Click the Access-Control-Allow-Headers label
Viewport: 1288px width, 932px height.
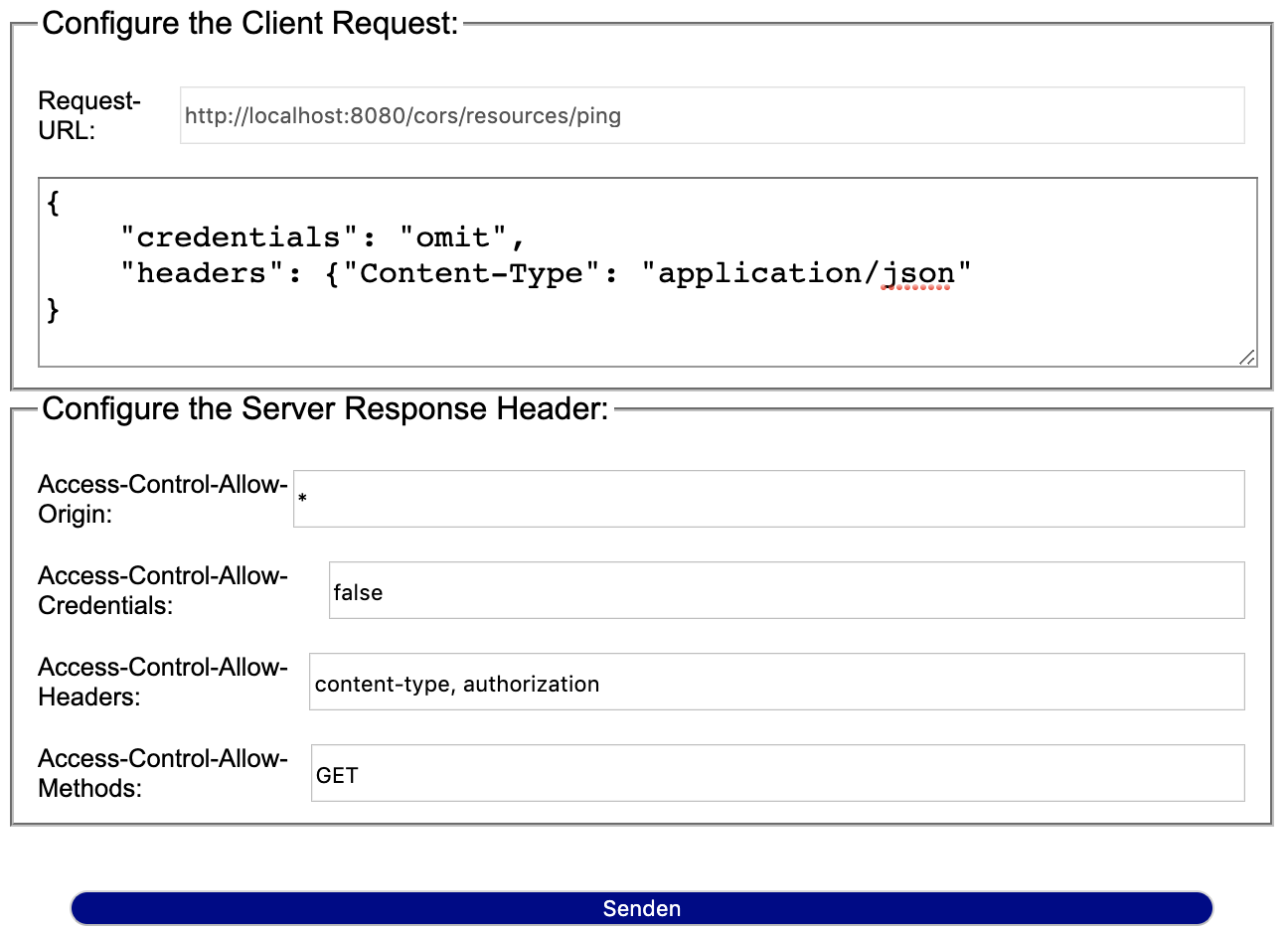162,682
